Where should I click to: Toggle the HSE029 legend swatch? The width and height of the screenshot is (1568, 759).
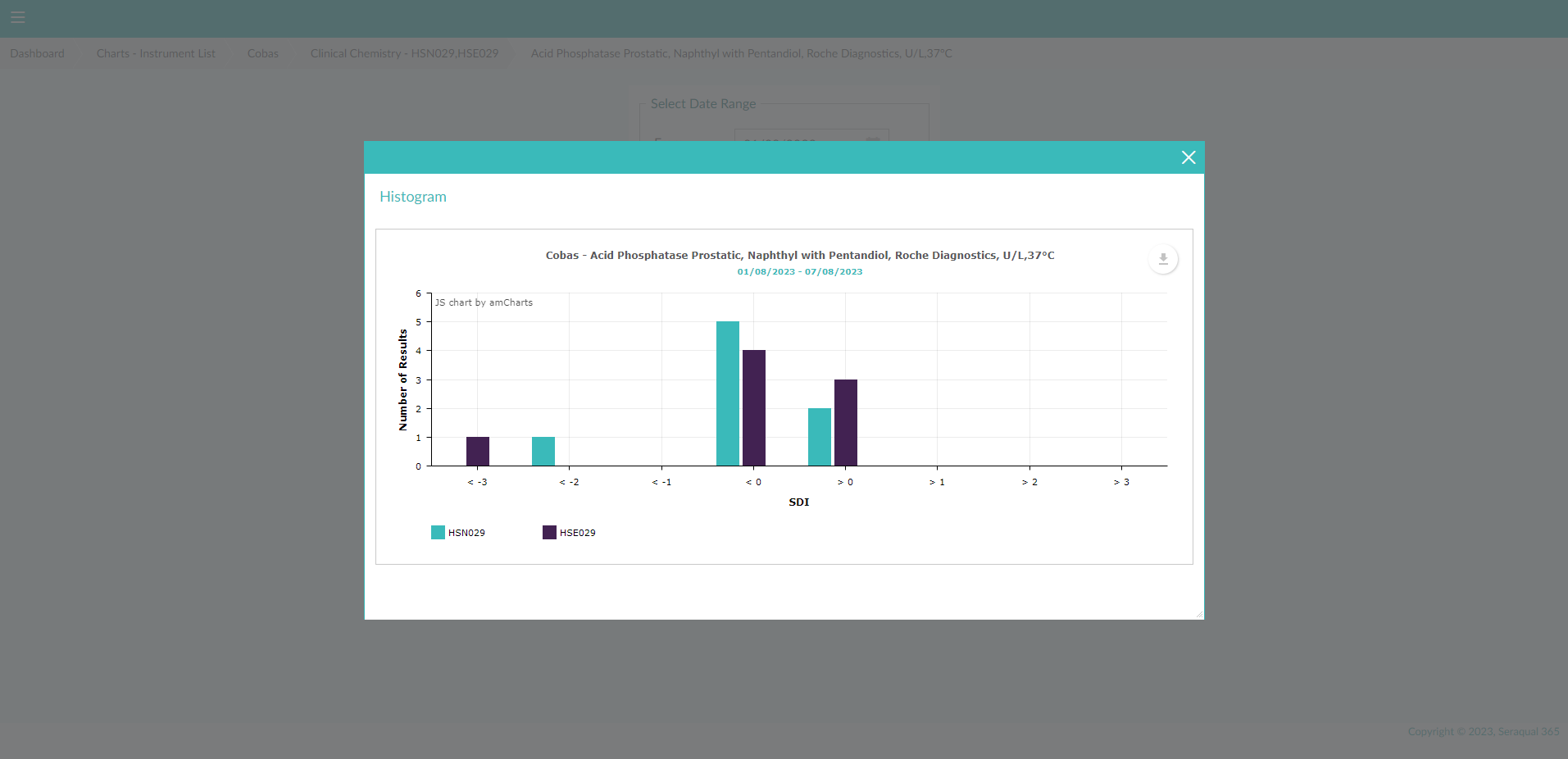tap(549, 533)
